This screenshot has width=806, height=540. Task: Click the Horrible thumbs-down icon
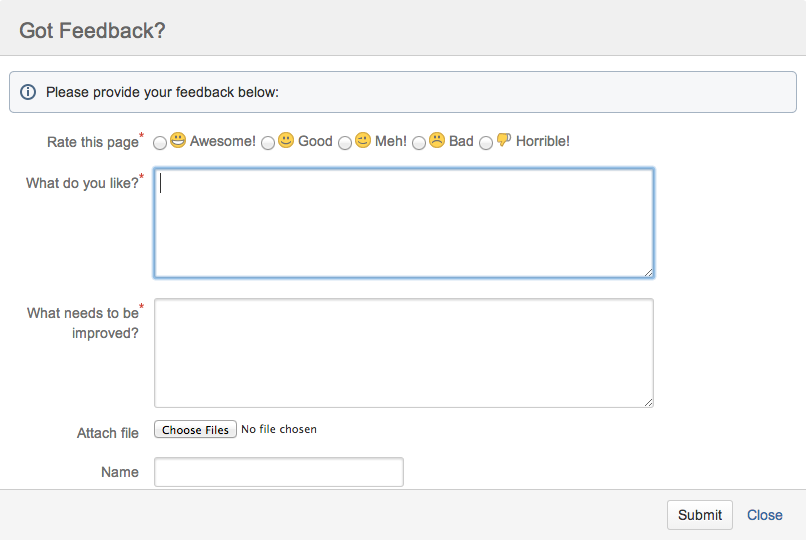(x=504, y=140)
